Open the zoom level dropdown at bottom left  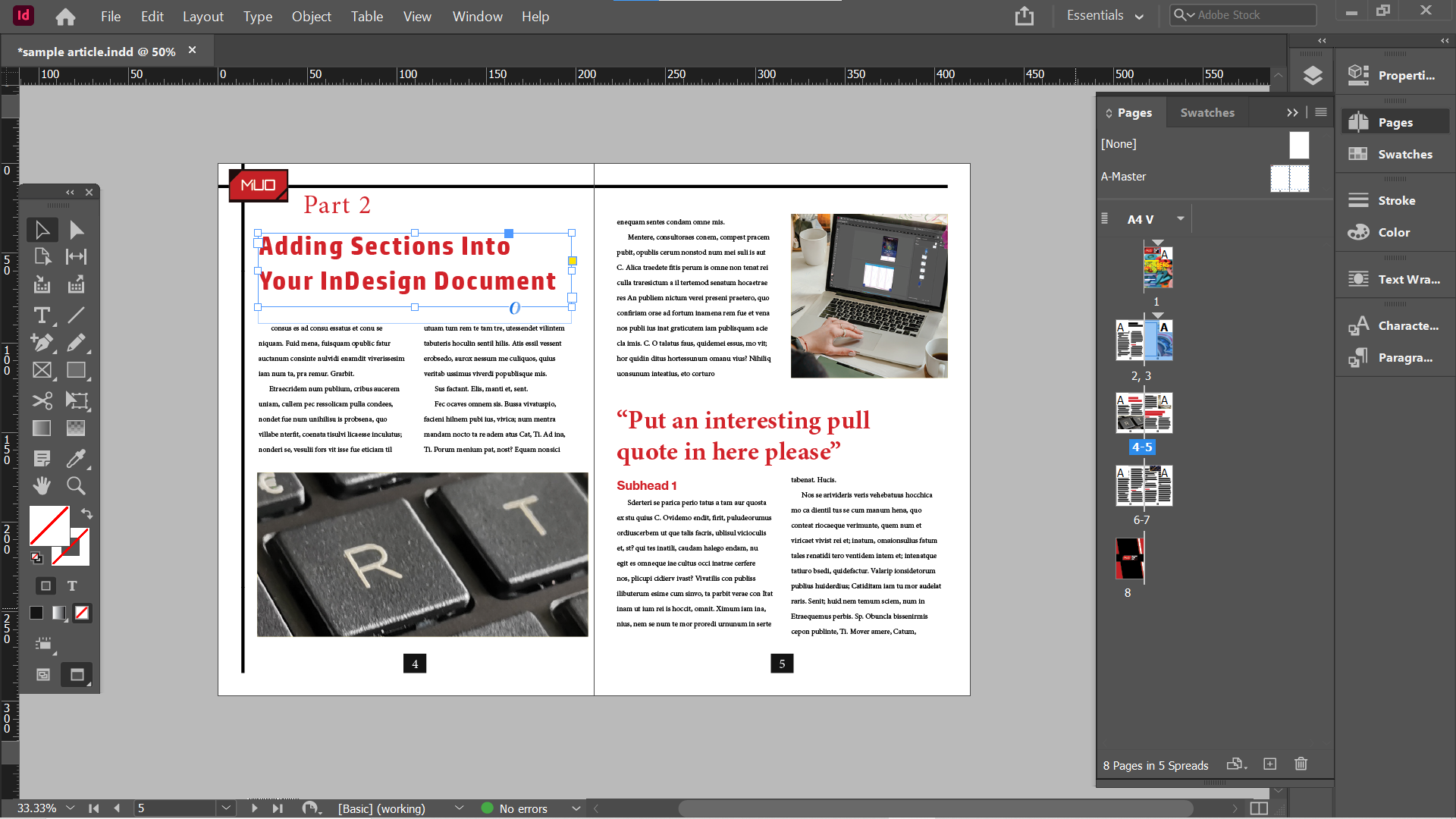[71, 808]
